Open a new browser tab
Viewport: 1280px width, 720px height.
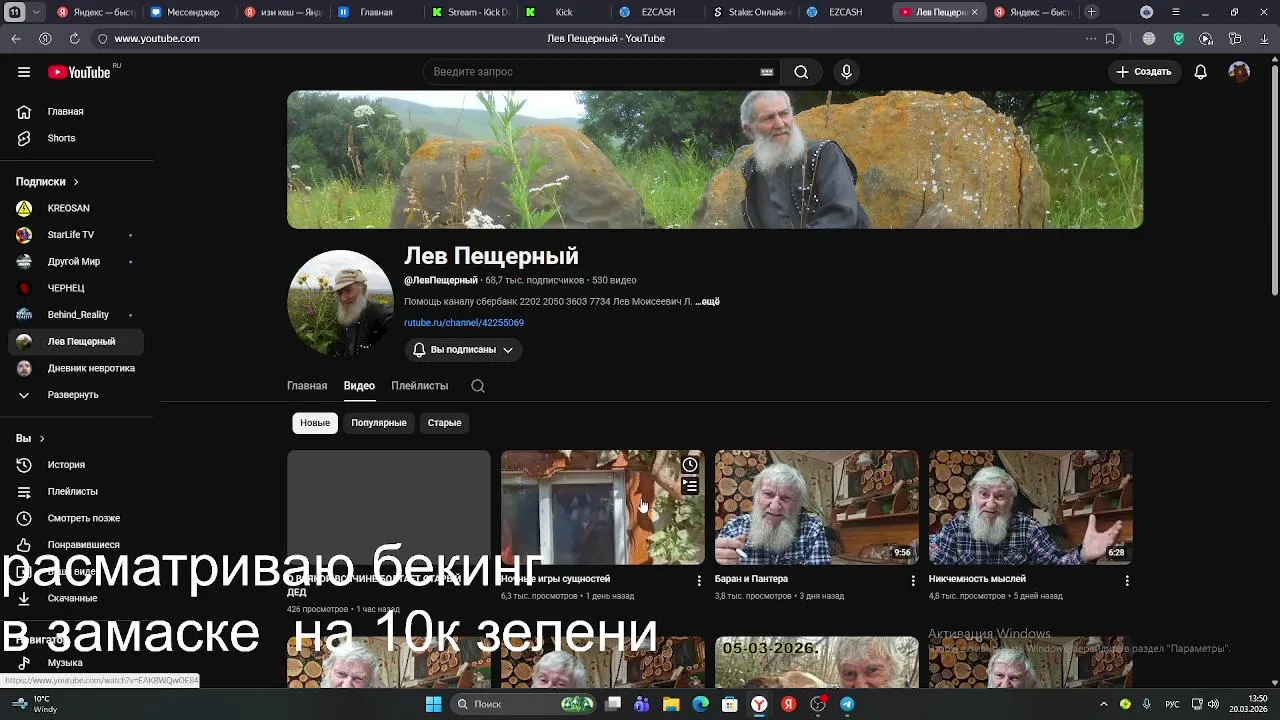pyautogui.click(x=1091, y=12)
